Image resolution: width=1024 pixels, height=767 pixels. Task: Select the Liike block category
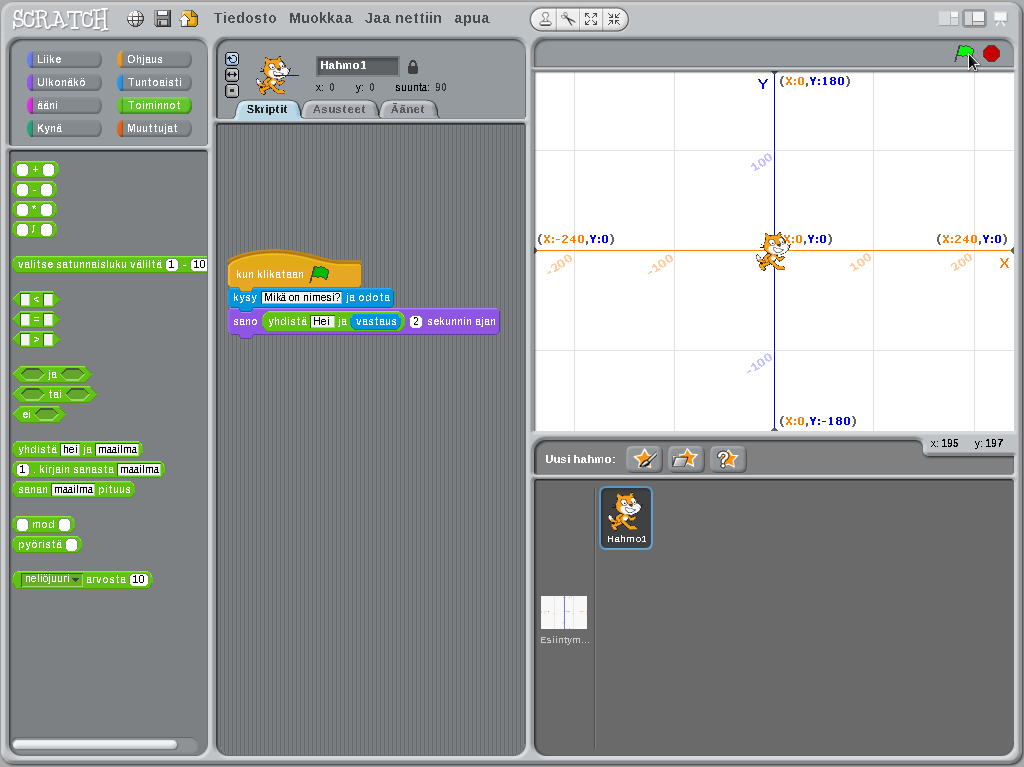[64, 59]
